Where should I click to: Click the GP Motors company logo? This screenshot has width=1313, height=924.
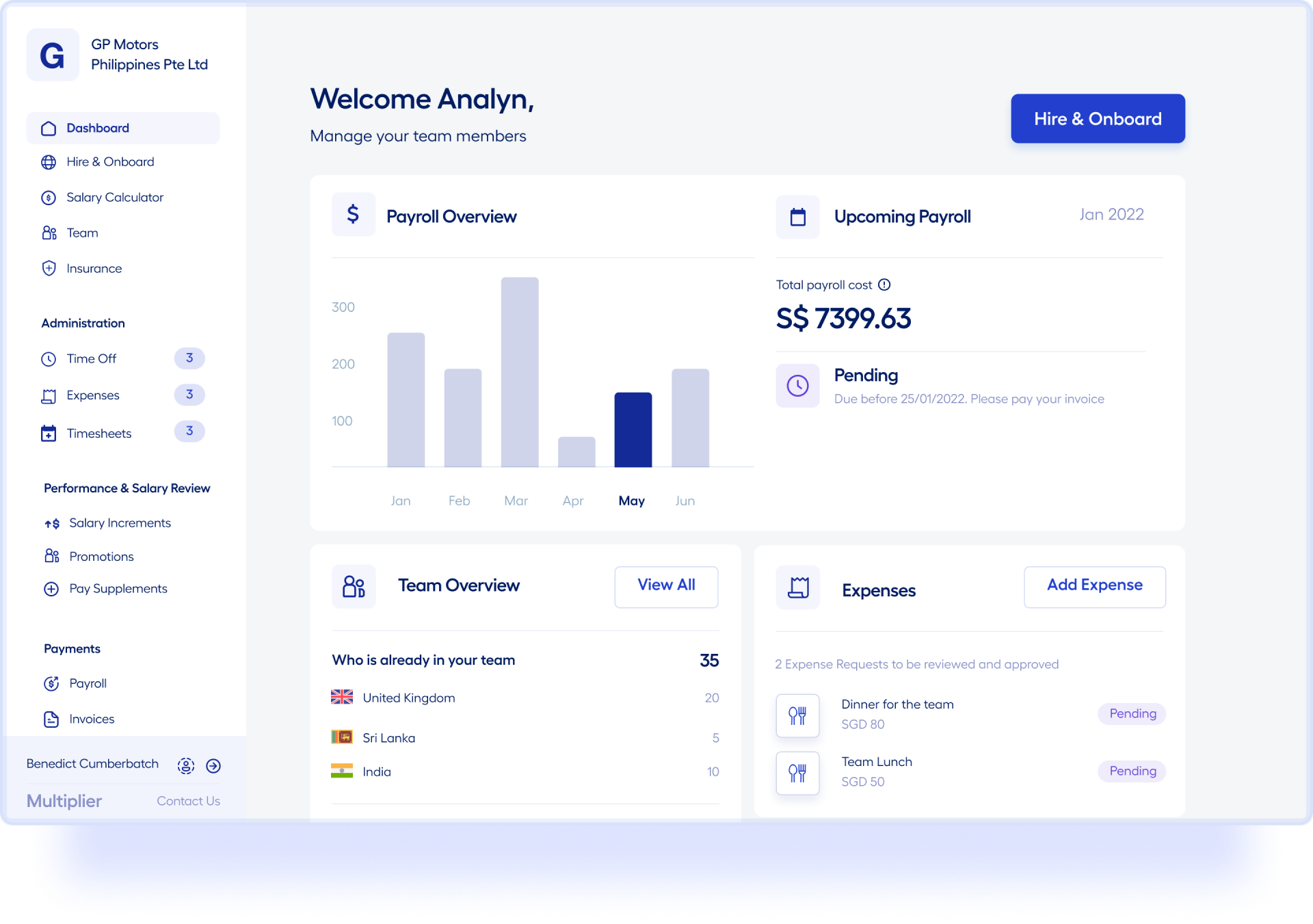pos(53,55)
